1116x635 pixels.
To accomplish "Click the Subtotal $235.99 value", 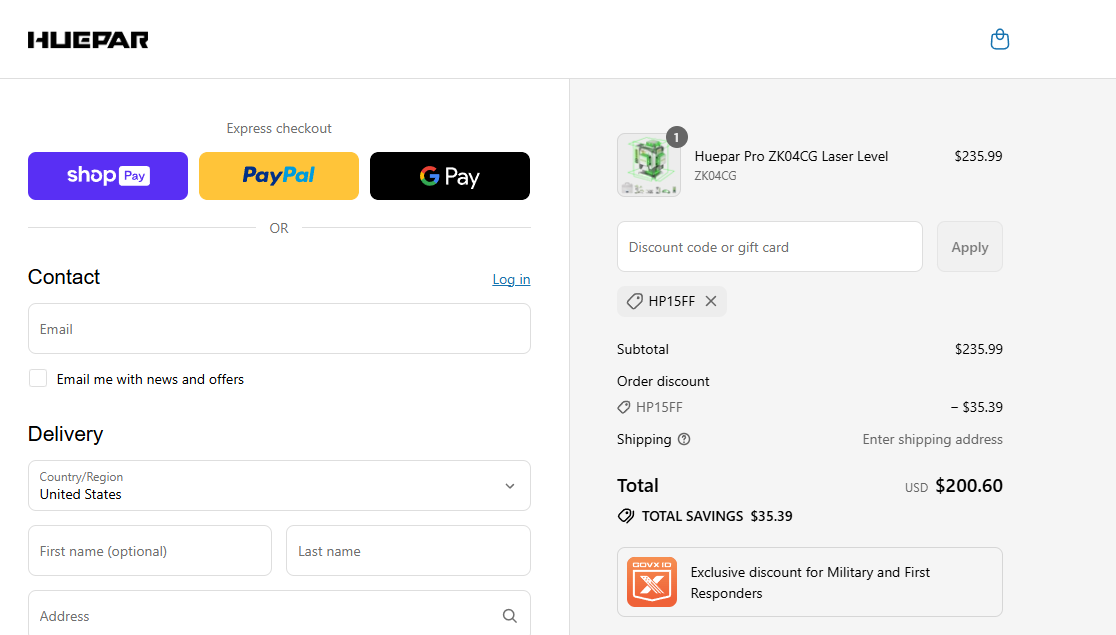I will (x=979, y=350).
